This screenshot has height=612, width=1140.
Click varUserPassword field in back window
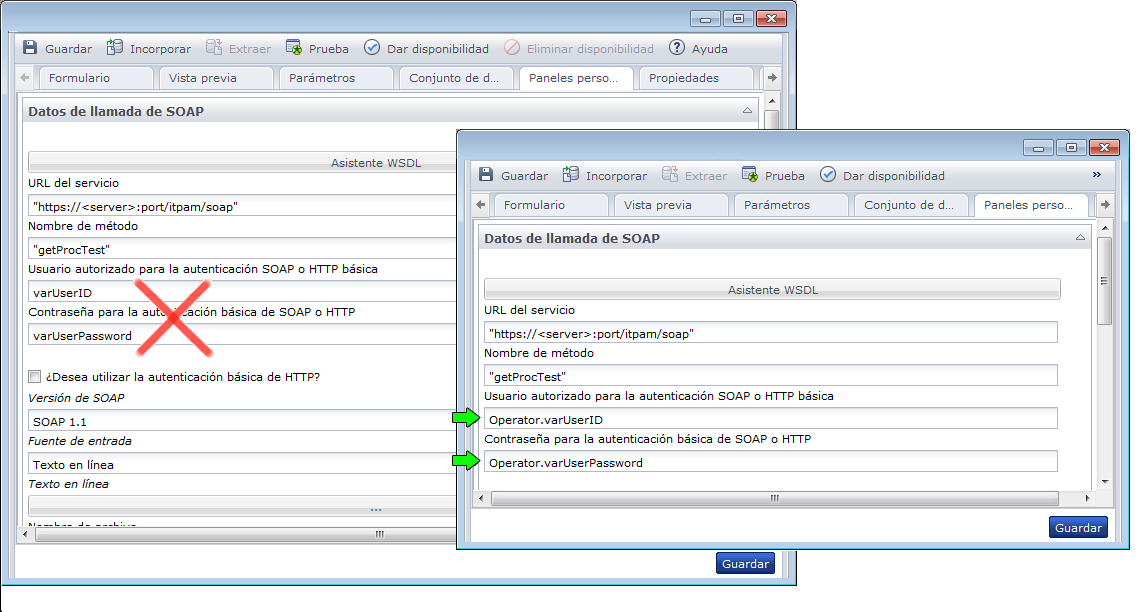(242, 334)
